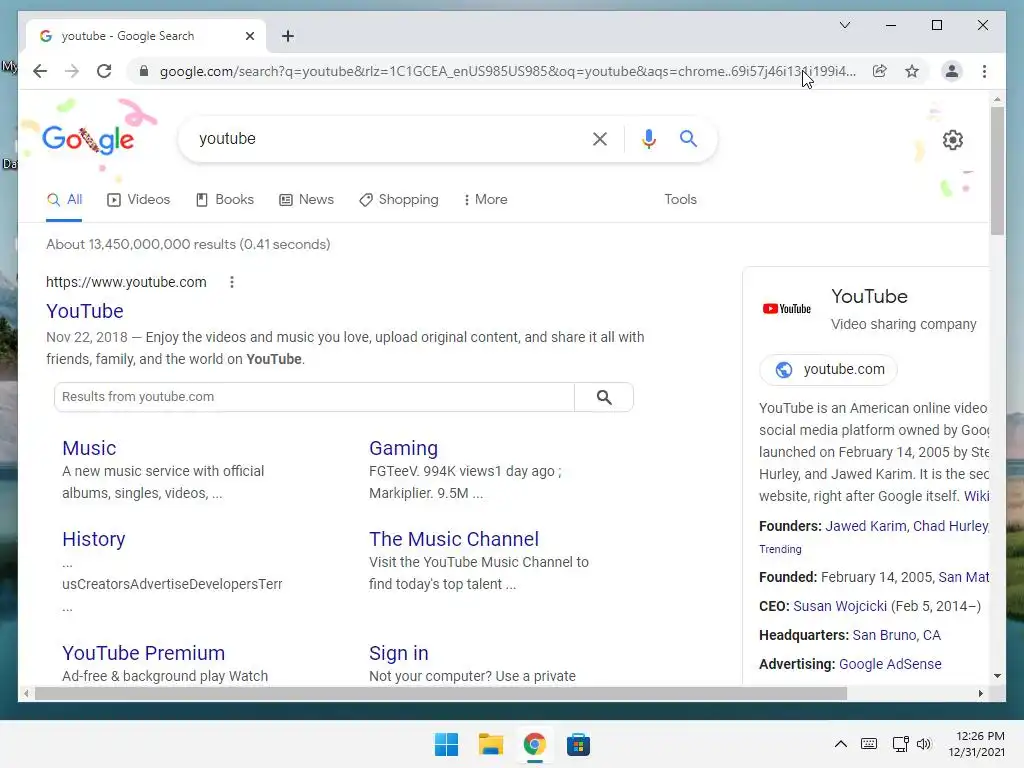Click the Google doodle logo
Screen dimensions: 1024x768
88,138
